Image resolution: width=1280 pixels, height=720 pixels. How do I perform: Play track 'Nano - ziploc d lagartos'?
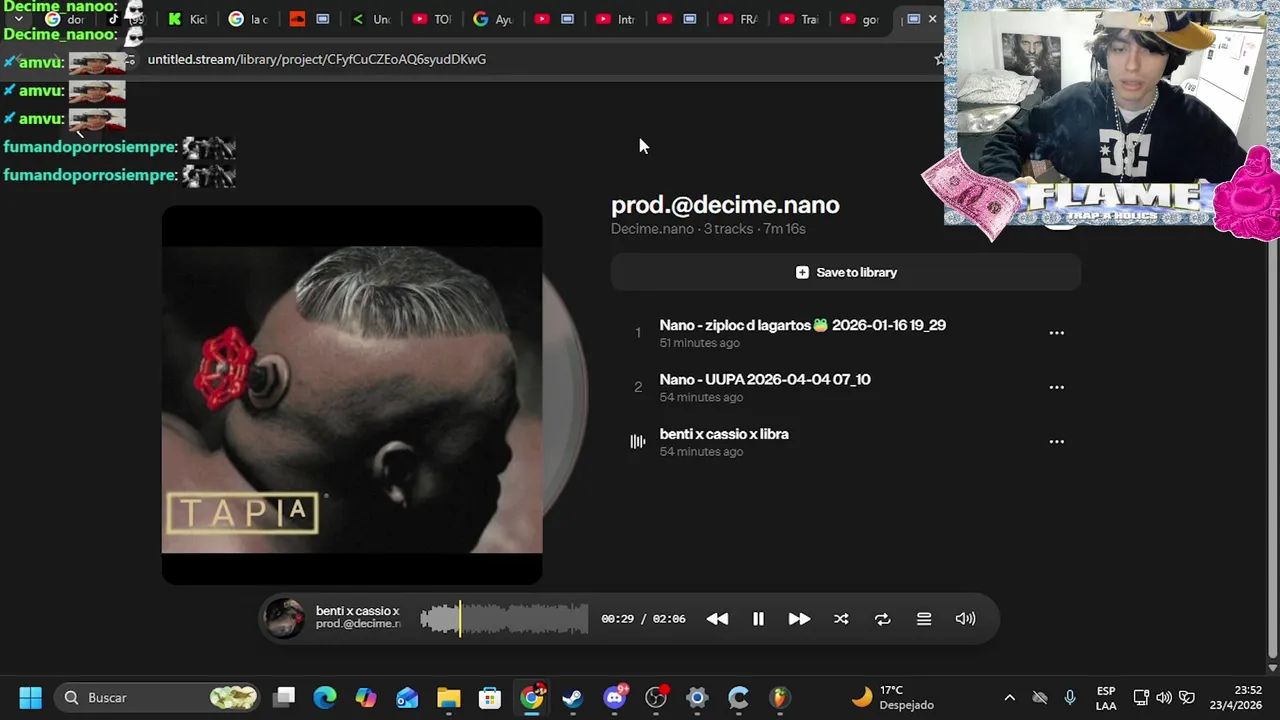click(802, 325)
